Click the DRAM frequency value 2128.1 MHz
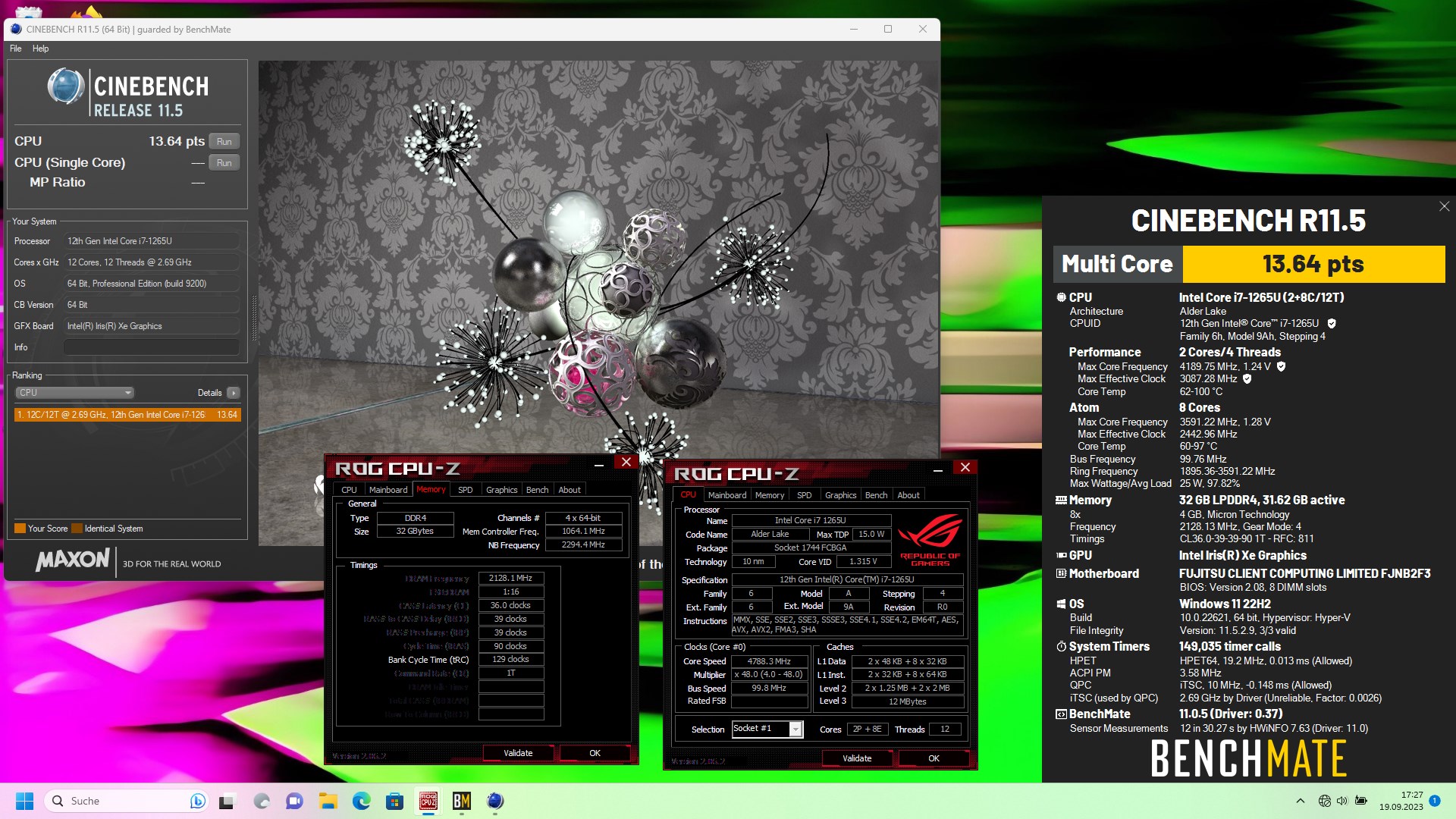The width and height of the screenshot is (1456, 819). (510, 578)
